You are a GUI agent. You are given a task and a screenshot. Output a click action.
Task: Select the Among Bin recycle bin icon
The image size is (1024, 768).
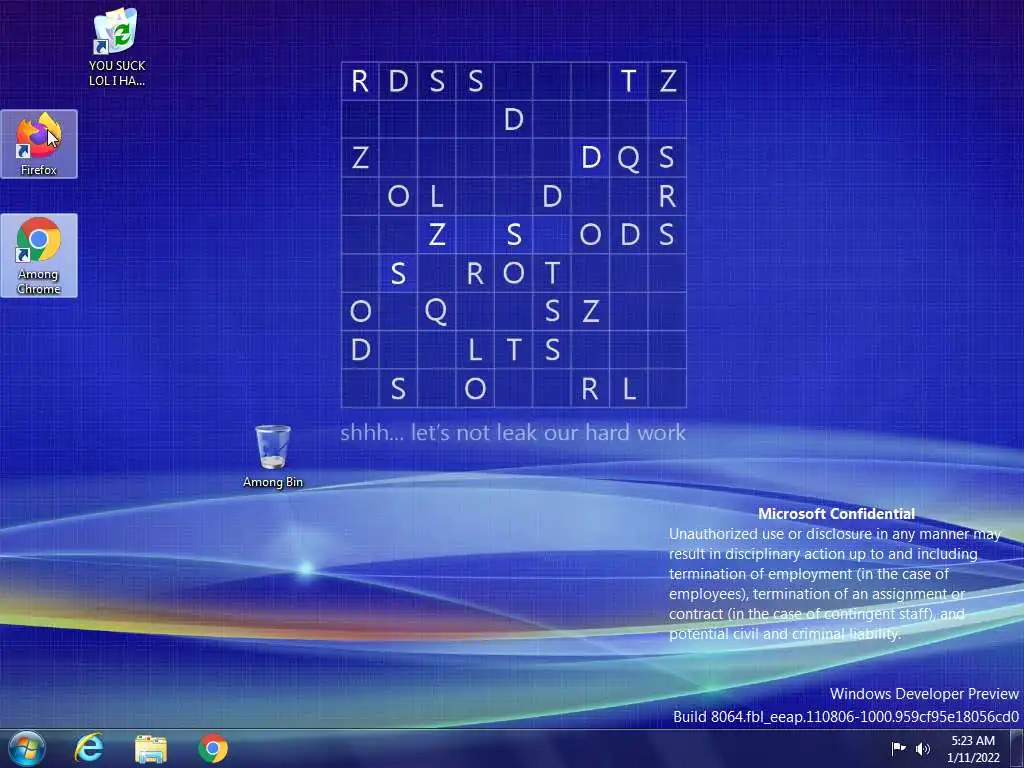(272, 456)
